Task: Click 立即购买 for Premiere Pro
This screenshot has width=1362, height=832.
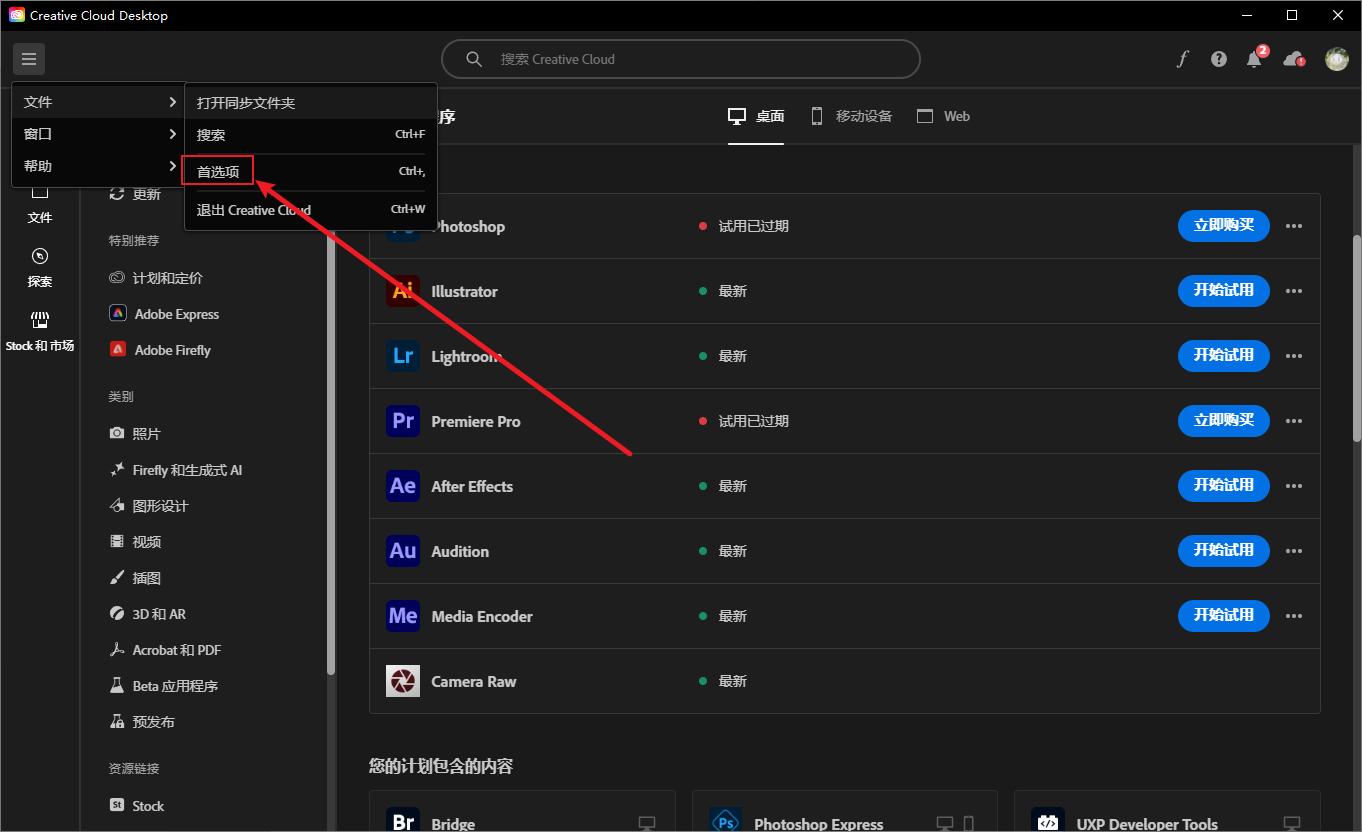Action: [x=1224, y=420]
